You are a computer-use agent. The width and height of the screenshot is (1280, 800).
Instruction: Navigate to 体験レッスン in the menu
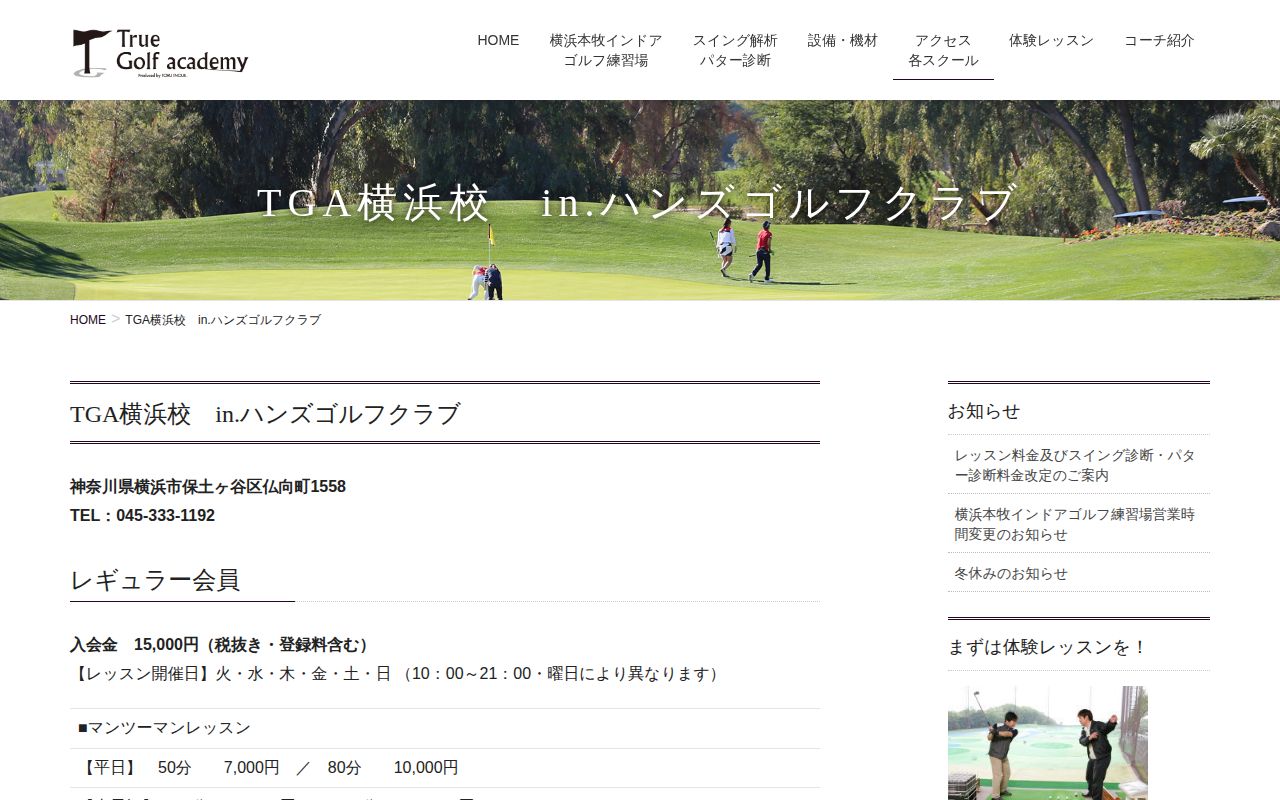pos(1051,41)
